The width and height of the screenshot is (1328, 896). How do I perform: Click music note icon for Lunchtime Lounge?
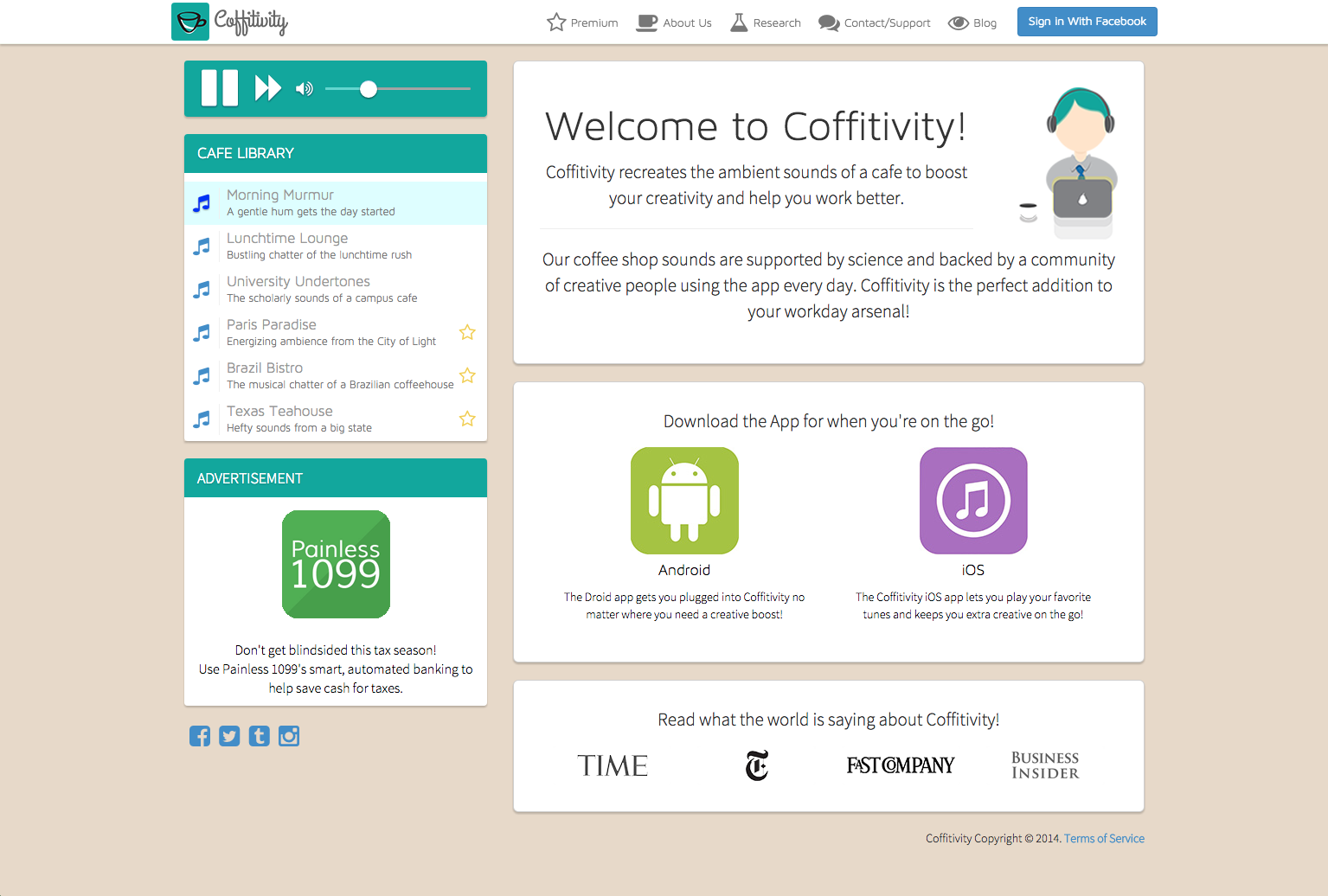point(202,246)
